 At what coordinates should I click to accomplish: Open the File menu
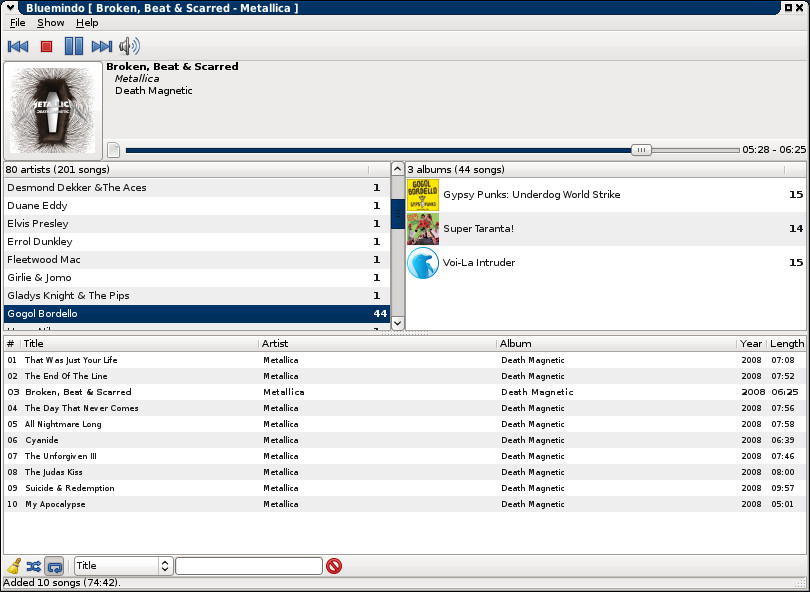point(18,22)
